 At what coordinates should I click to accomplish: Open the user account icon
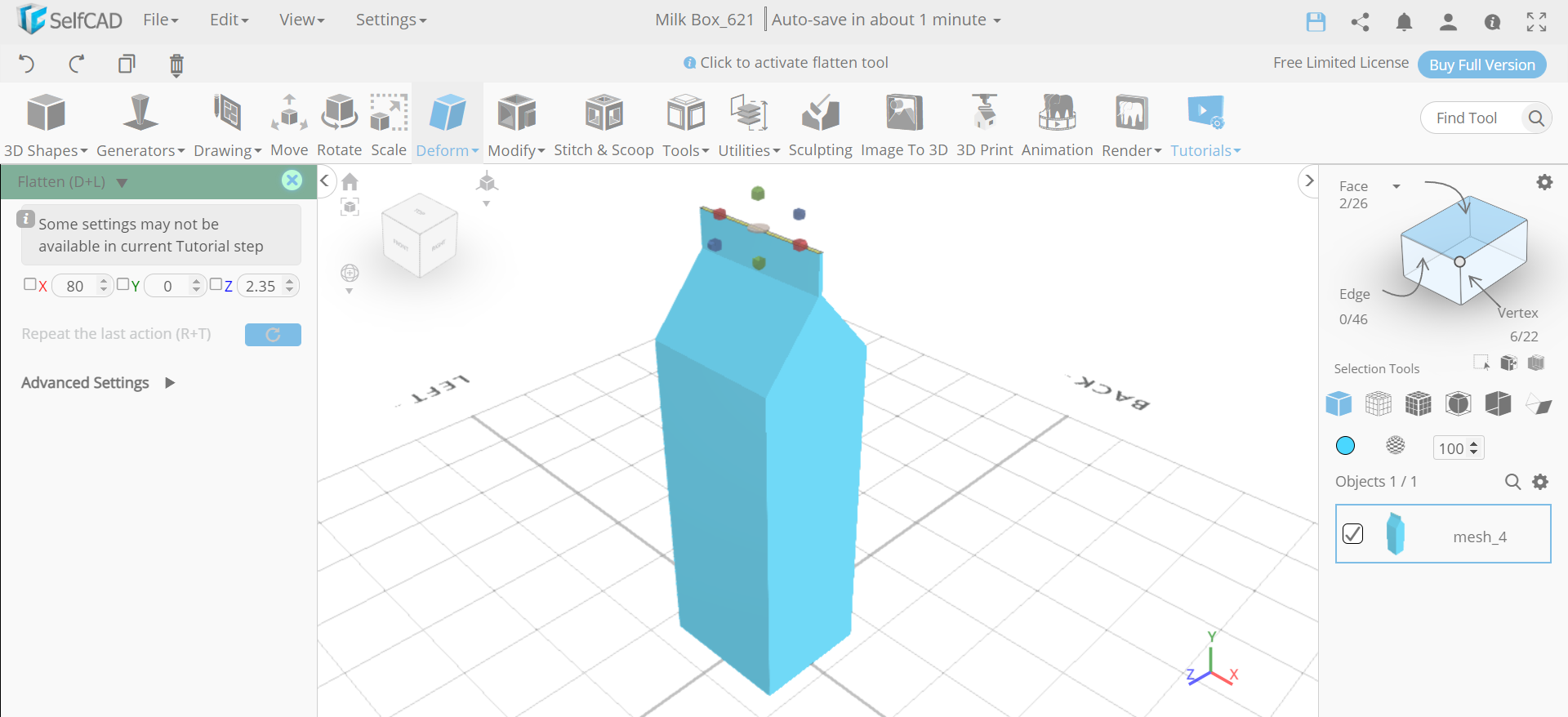coord(1448,22)
